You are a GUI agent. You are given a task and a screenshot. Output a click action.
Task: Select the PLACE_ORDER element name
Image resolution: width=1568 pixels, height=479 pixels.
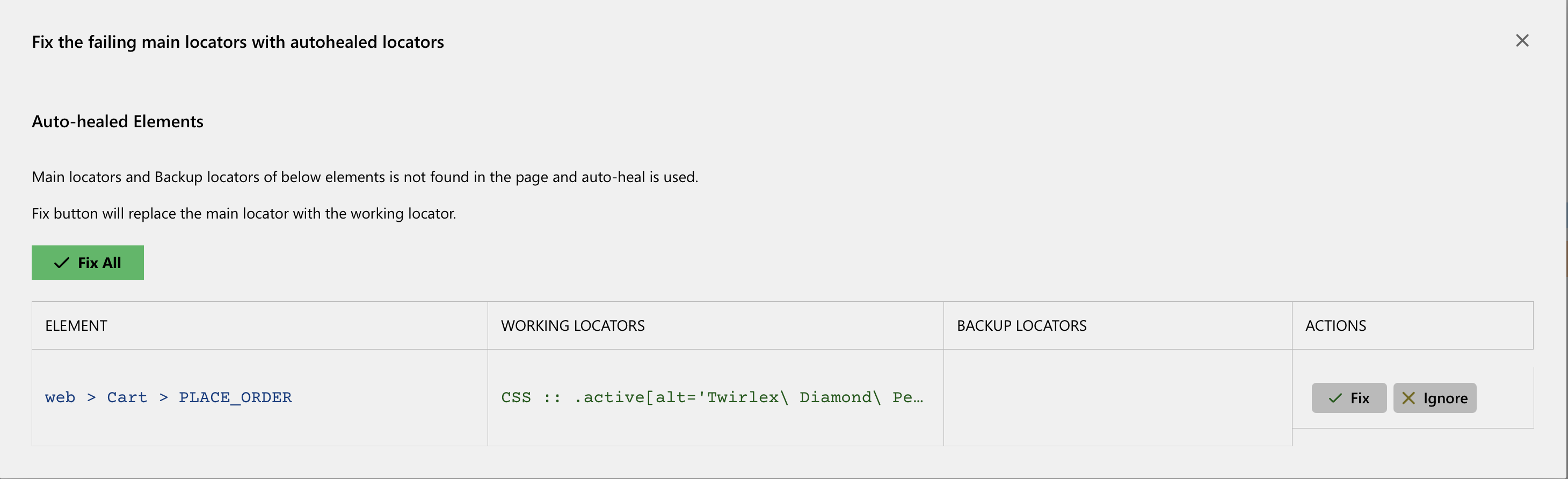pyautogui.click(x=235, y=397)
